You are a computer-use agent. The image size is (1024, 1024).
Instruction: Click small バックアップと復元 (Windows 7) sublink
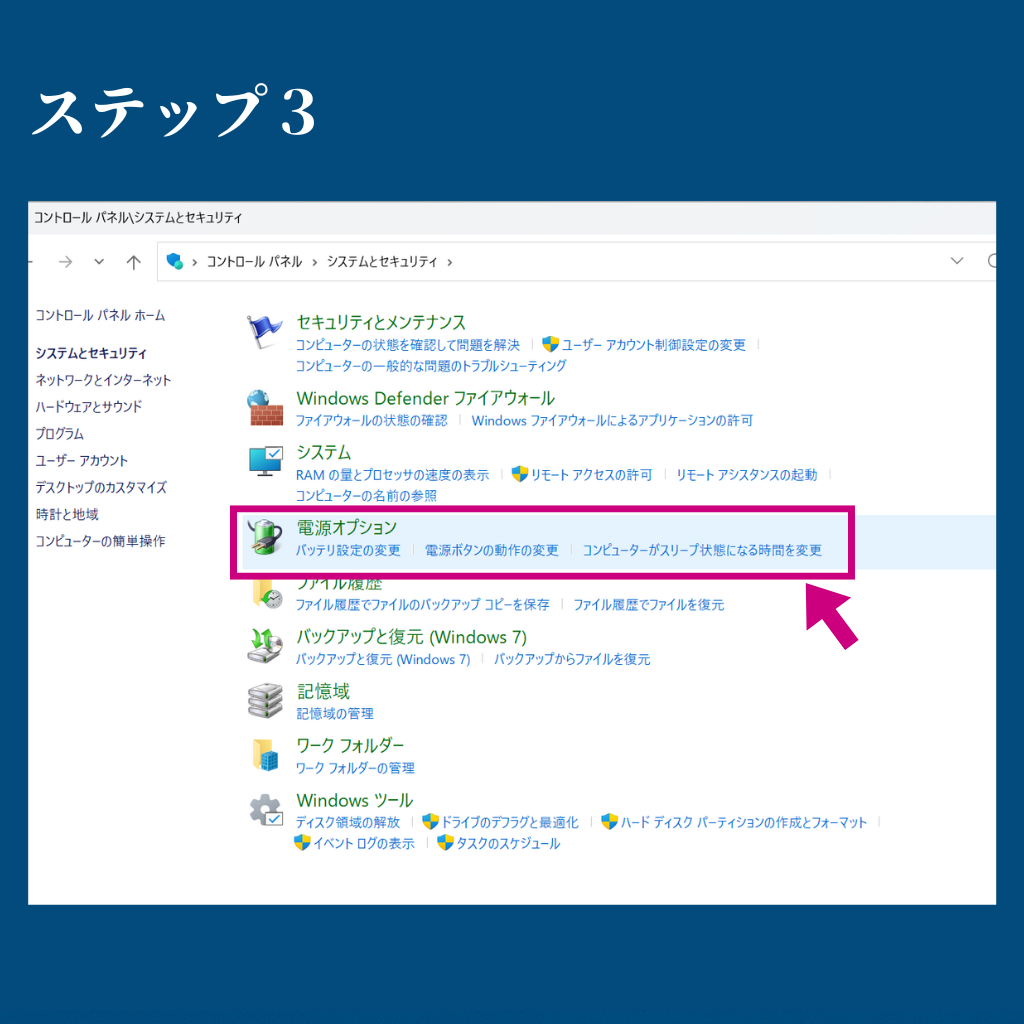click(383, 659)
